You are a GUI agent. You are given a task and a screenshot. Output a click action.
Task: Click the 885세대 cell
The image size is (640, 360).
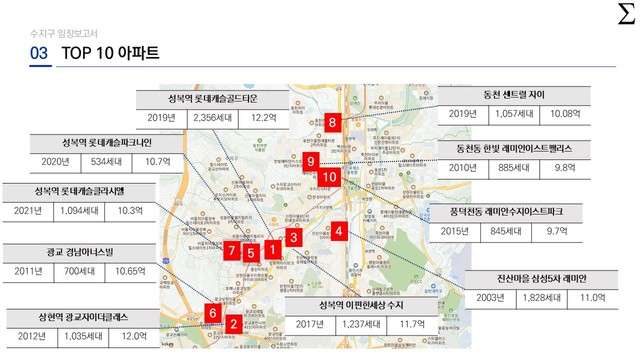coord(514,168)
